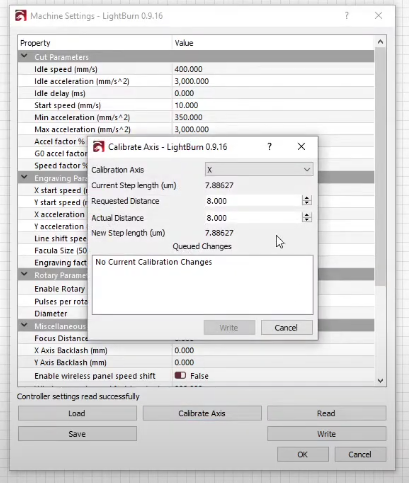Image resolution: width=409 pixels, height=483 pixels.
Task: Select the X Axis Backlash (mm) row
Action: coord(196,350)
